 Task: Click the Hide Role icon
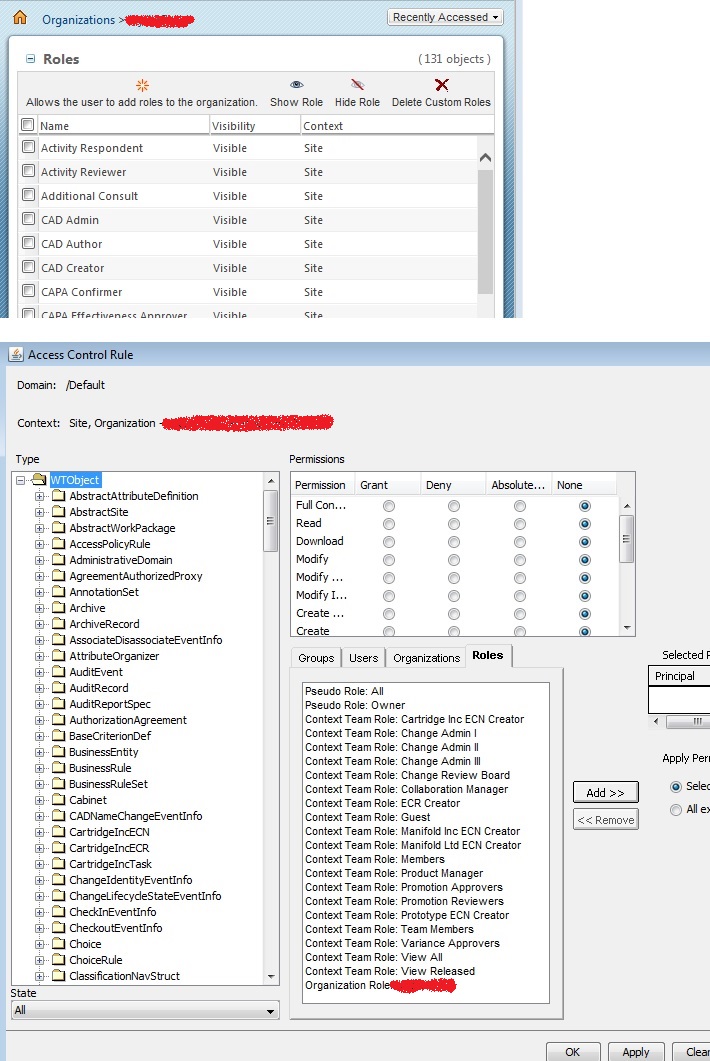357,85
